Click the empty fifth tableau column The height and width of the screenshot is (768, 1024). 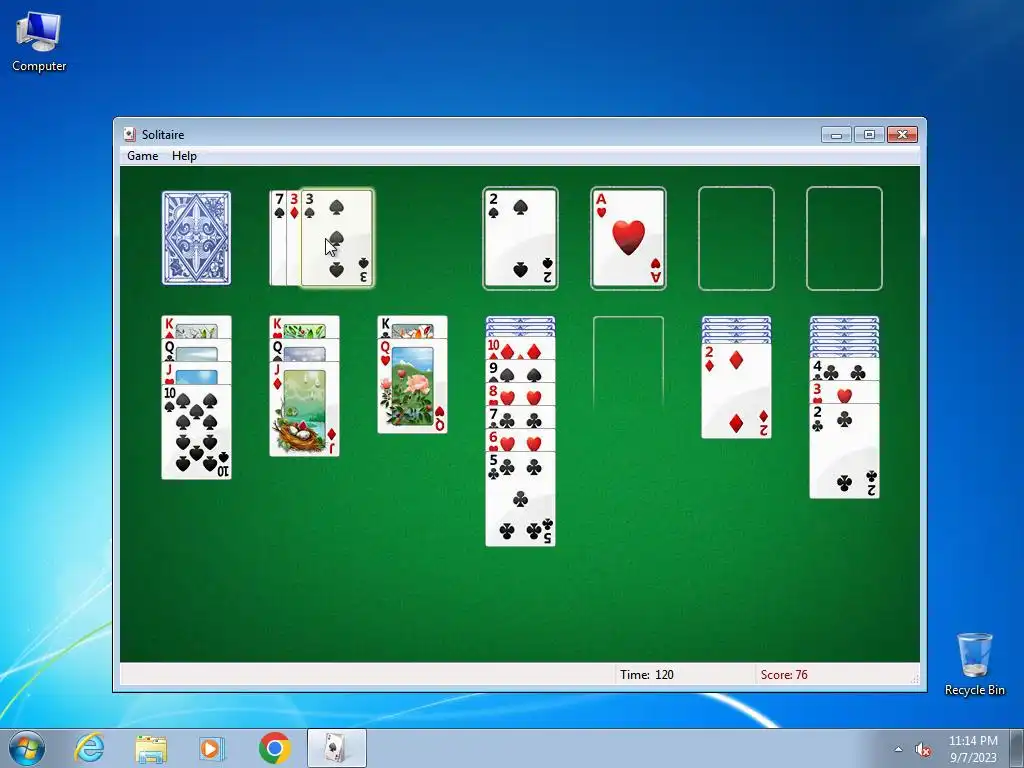[628, 363]
